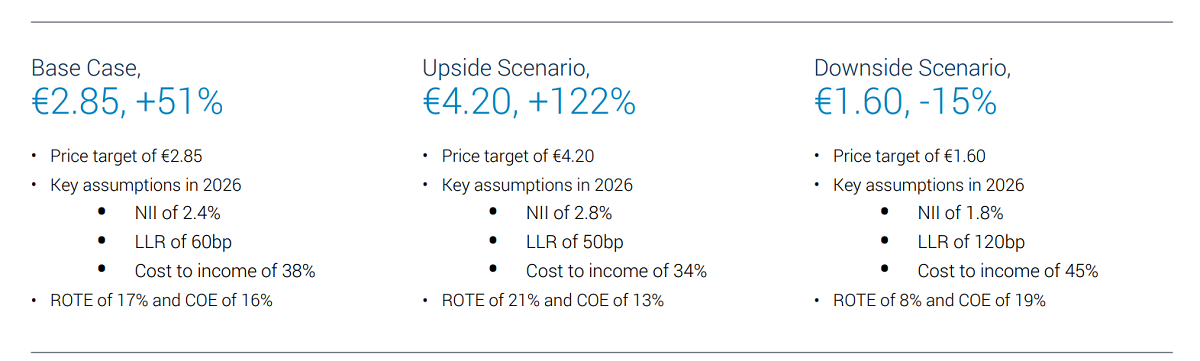
Task: Click the Price target of €2.85 bullet
Action: pyautogui.click(x=127, y=156)
